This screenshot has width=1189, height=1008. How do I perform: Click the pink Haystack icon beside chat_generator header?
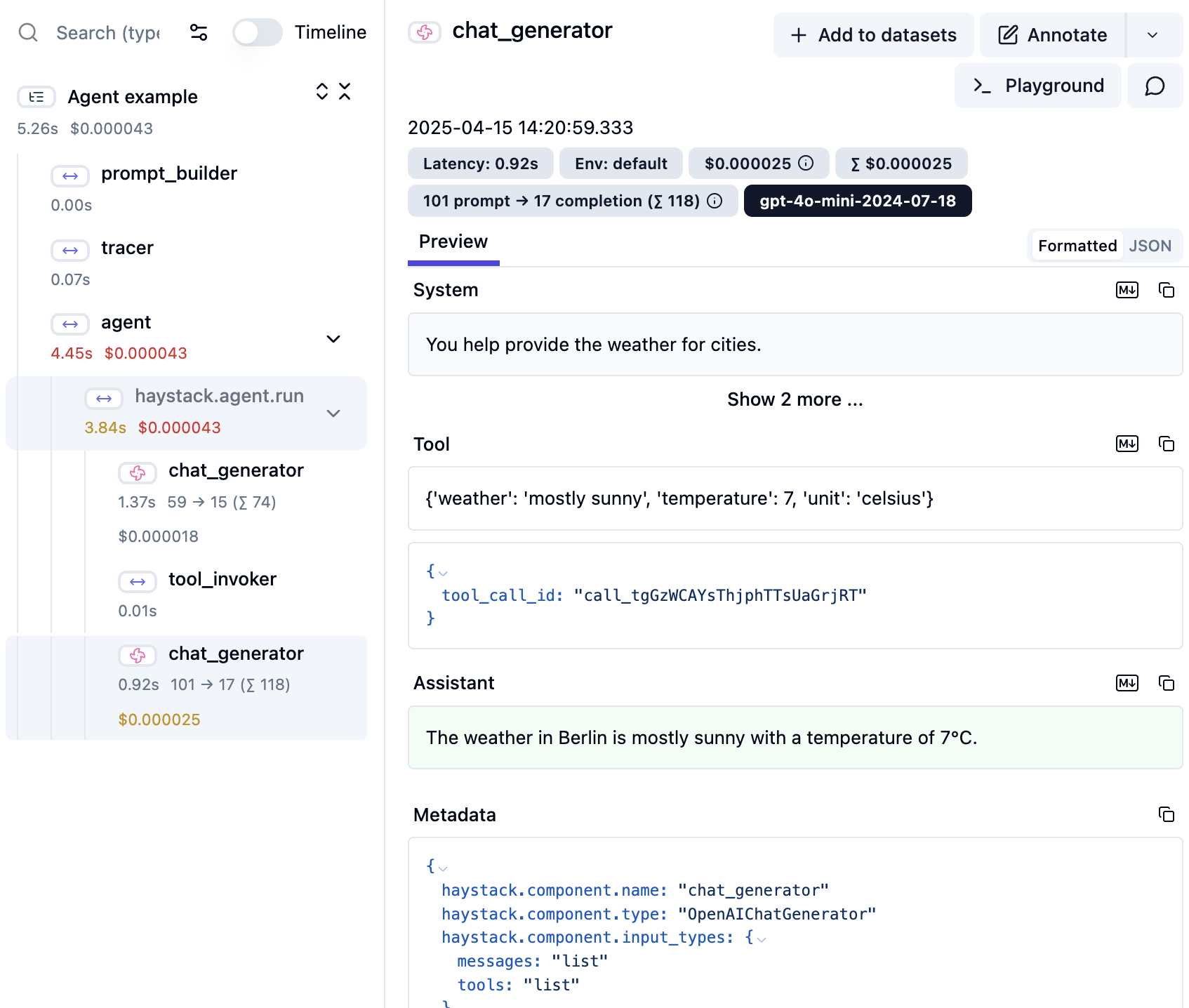[425, 31]
